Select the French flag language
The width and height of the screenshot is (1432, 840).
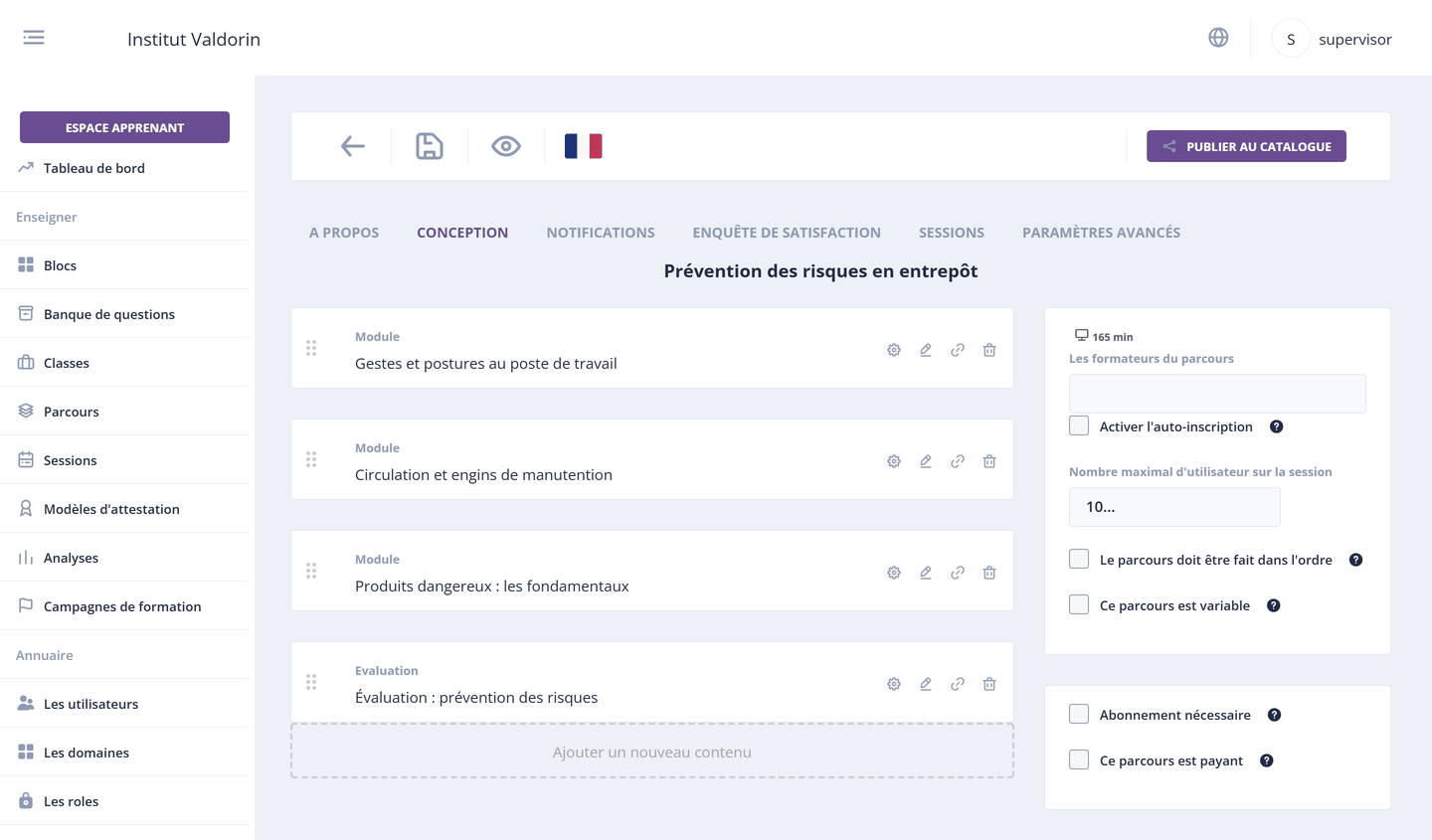pyautogui.click(x=584, y=146)
